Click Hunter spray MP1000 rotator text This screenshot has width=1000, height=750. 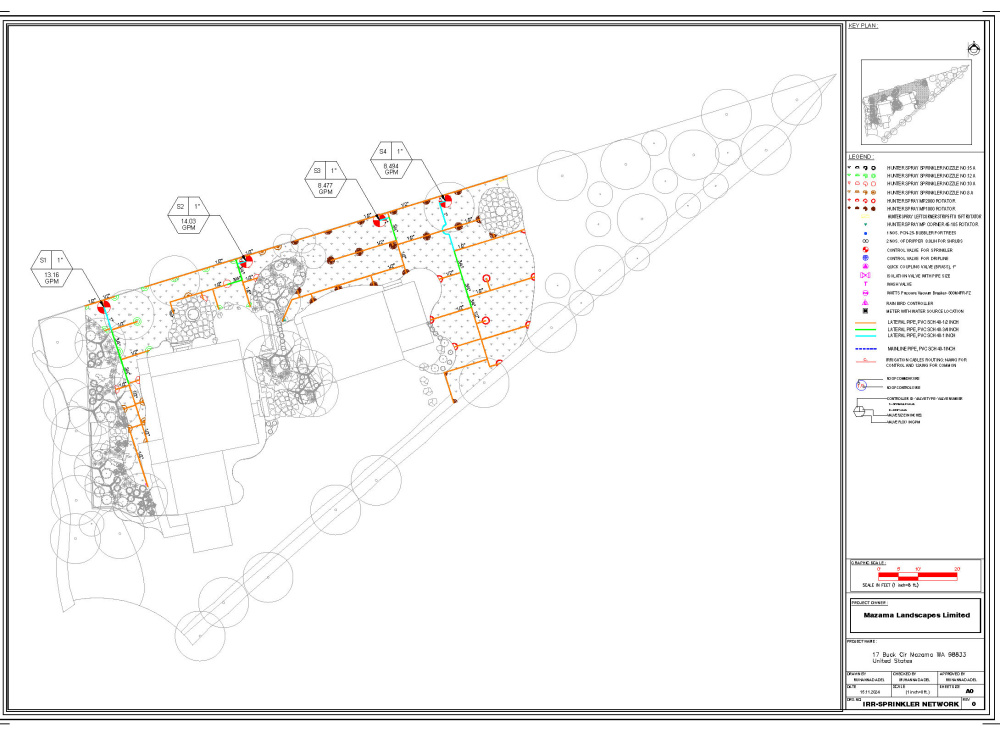pos(921,209)
